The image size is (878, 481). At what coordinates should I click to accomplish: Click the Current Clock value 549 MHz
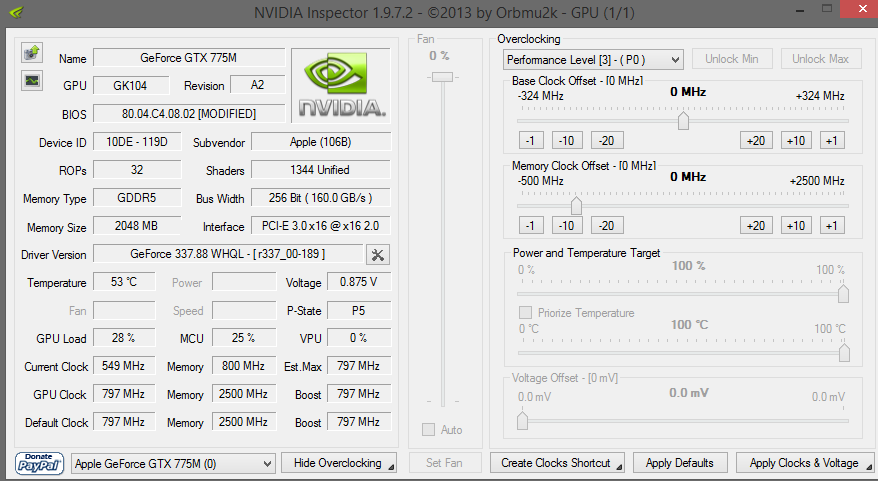click(x=124, y=366)
